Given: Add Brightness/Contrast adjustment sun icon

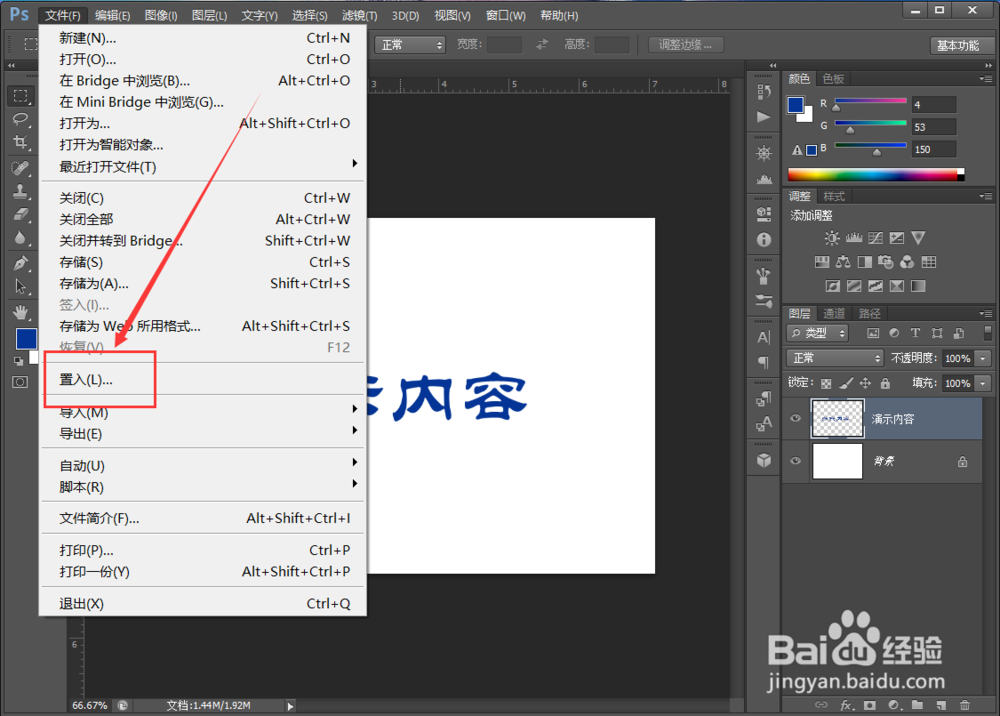Looking at the screenshot, I should [832, 238].
